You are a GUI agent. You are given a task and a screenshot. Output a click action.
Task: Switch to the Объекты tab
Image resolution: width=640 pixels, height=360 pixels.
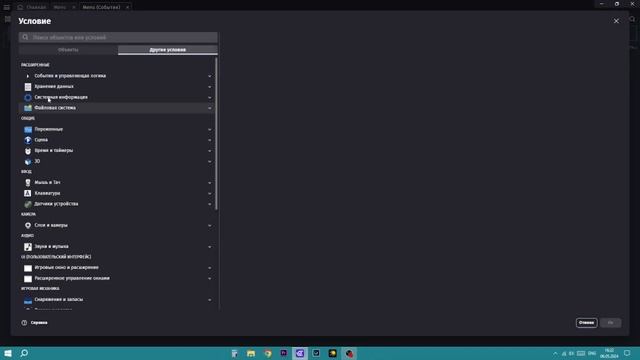point(68,50)
